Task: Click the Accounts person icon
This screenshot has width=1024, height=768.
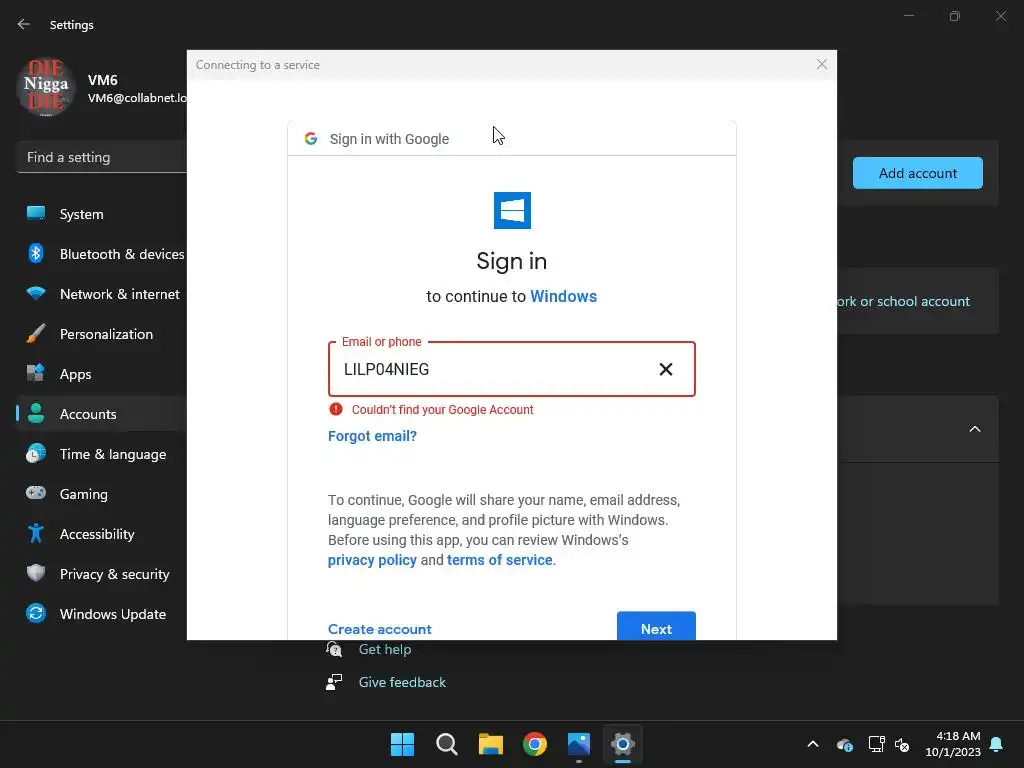Action: [36, 413]
